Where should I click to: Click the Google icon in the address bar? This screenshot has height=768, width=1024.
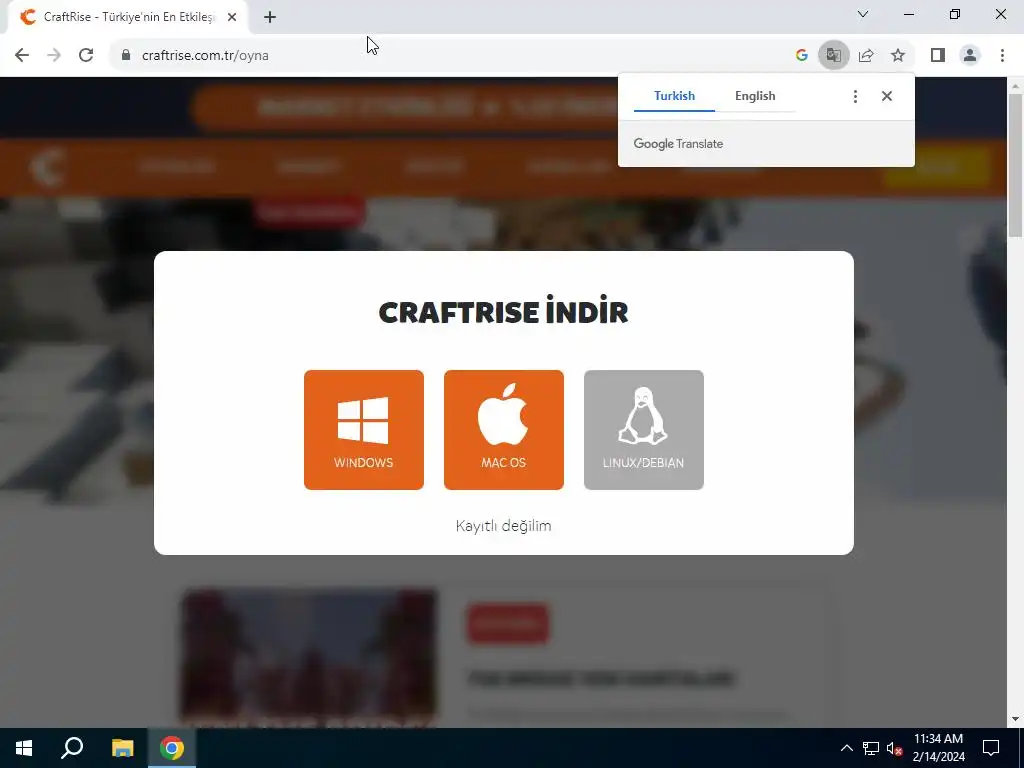[801, 55]
